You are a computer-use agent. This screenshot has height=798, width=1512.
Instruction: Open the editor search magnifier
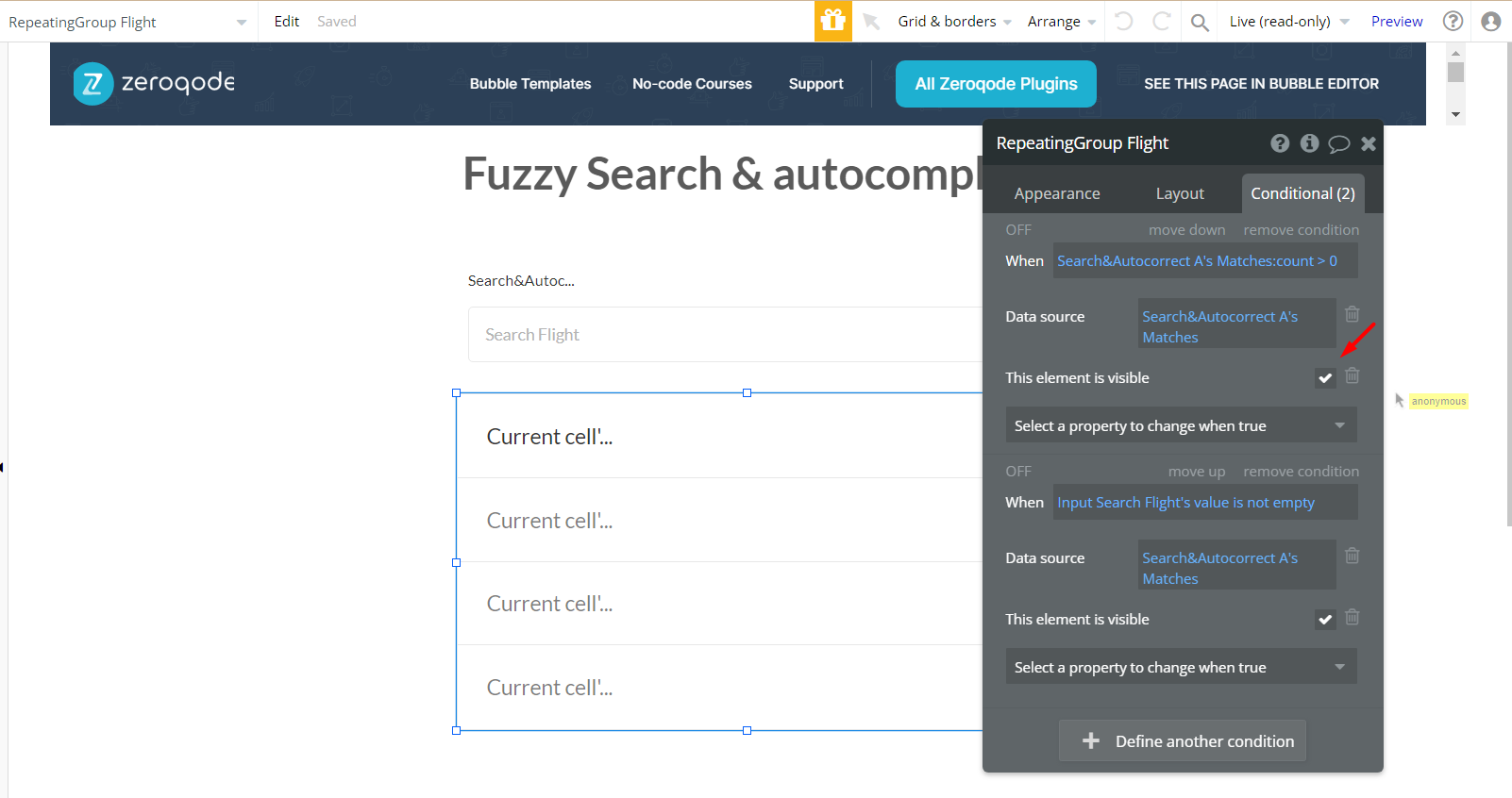[1200, 22]
